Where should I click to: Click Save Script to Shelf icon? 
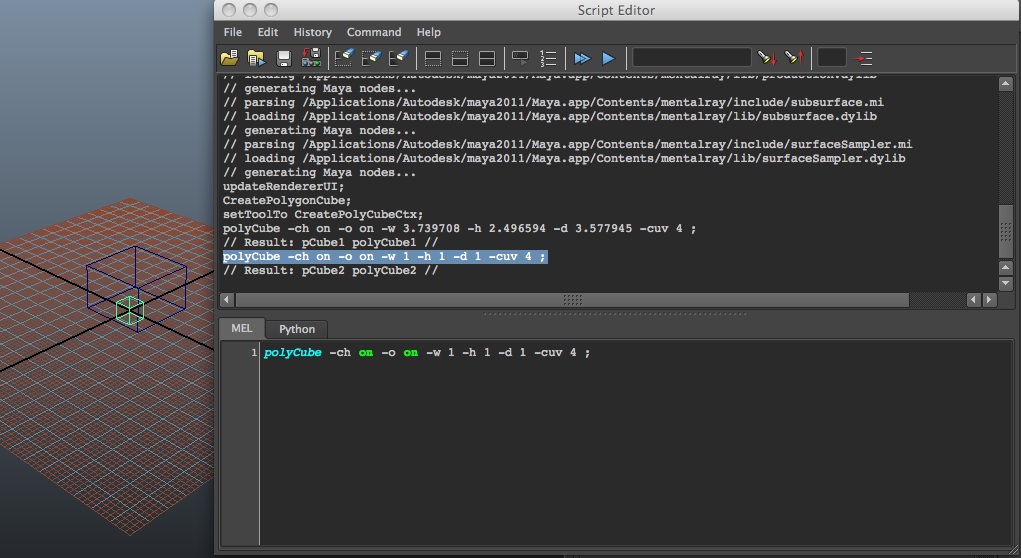pyautogui.click(x=310, y=58)
